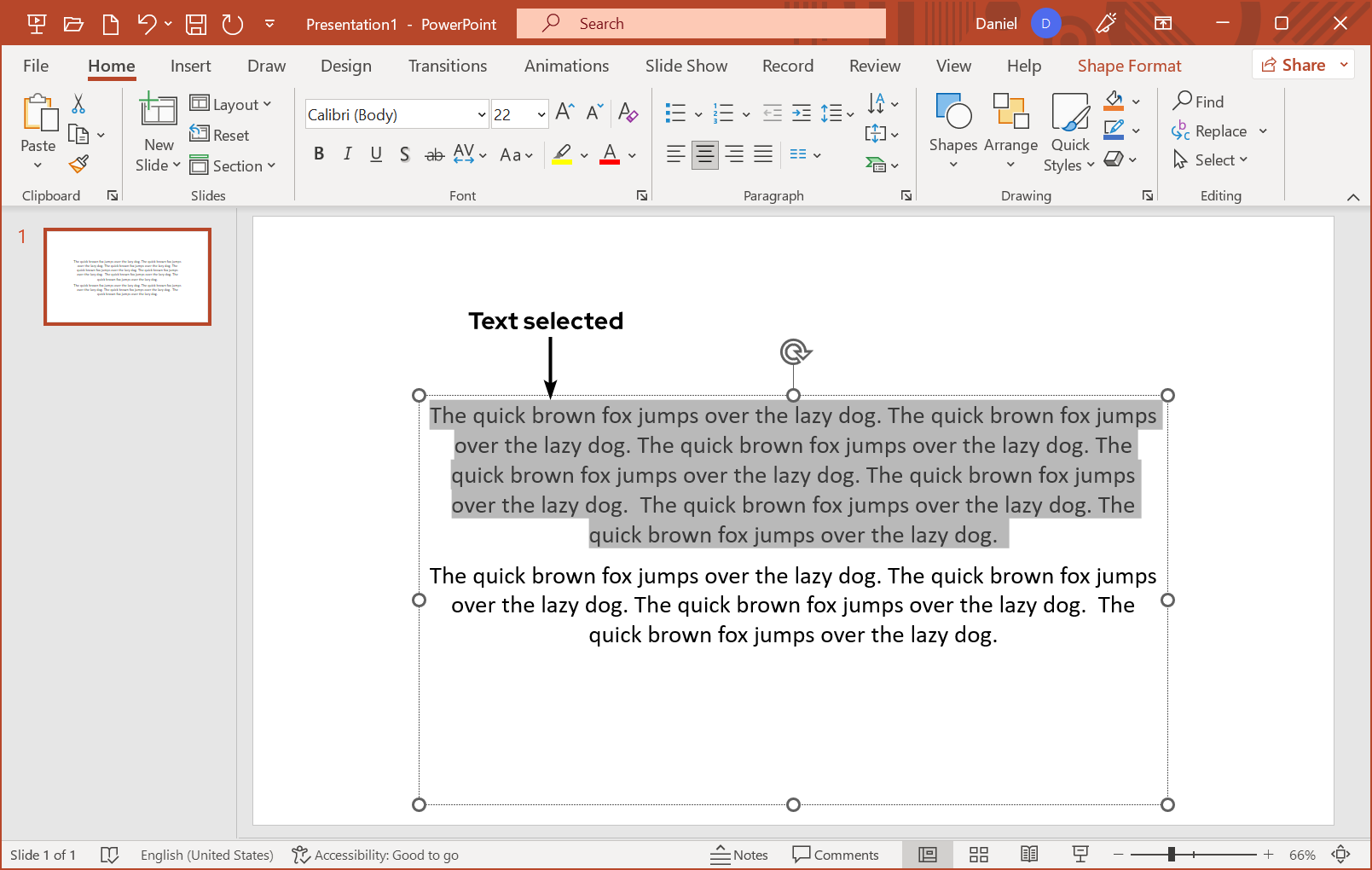Screen dimensions: 1372x870
Task: Open the font name dropdown
Action: click(x=481, y=114)
